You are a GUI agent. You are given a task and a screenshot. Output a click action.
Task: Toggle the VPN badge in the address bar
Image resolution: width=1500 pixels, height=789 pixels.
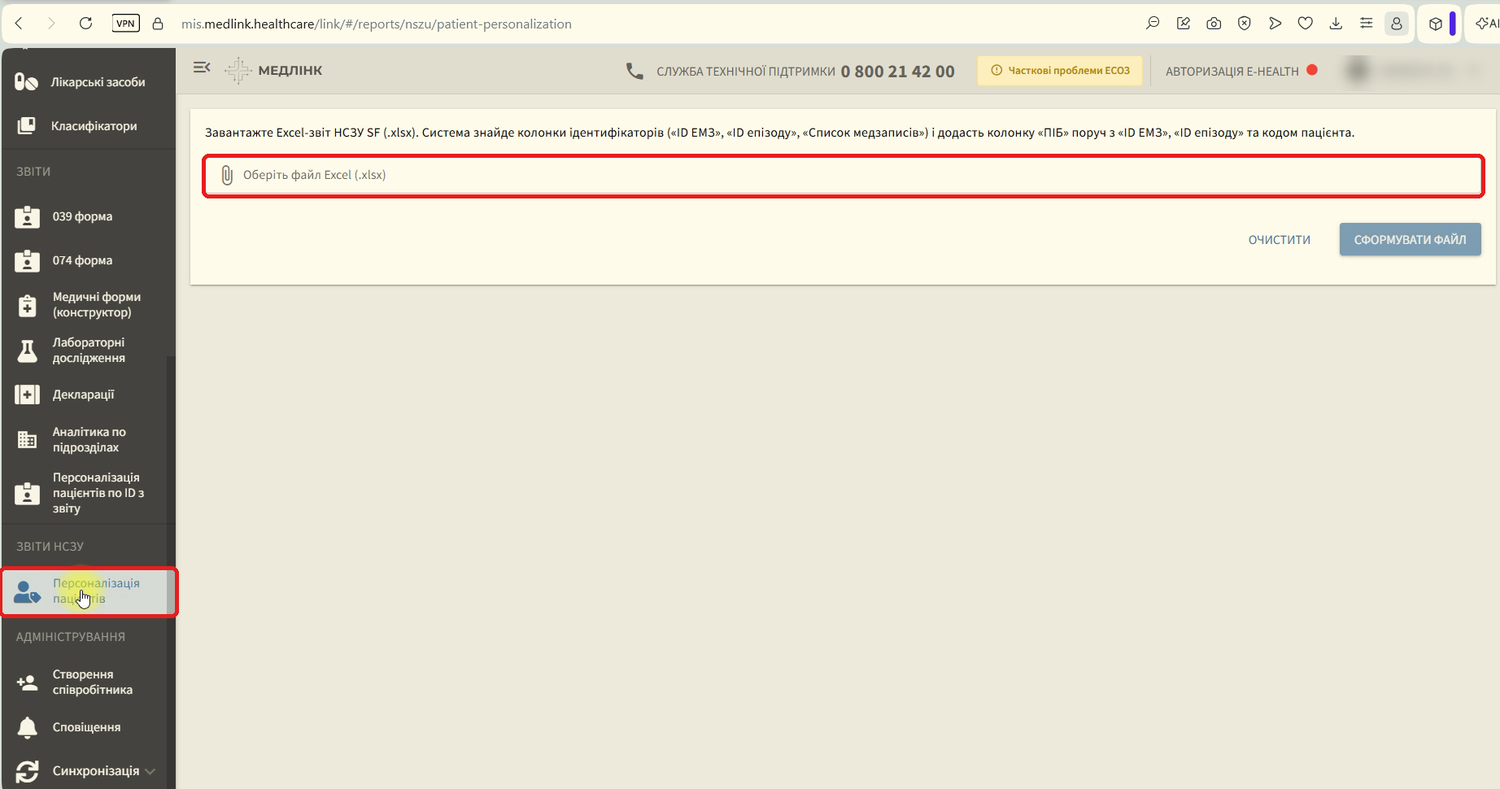(x=126, y=23)
